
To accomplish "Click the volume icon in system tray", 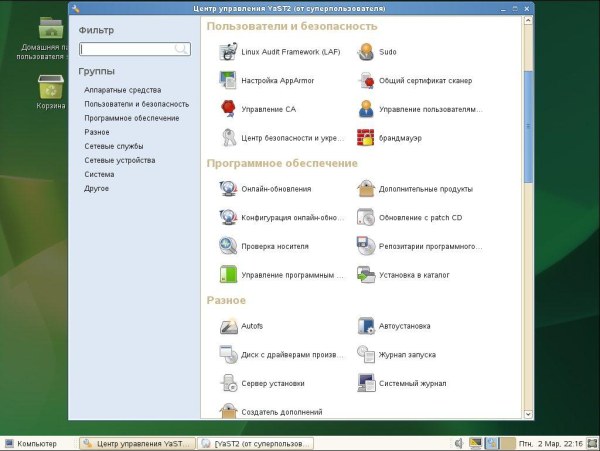I will (458, 443).
